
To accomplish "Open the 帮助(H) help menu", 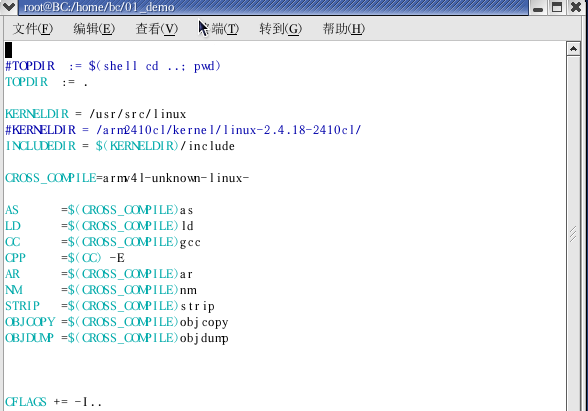I will pos(344,29).
